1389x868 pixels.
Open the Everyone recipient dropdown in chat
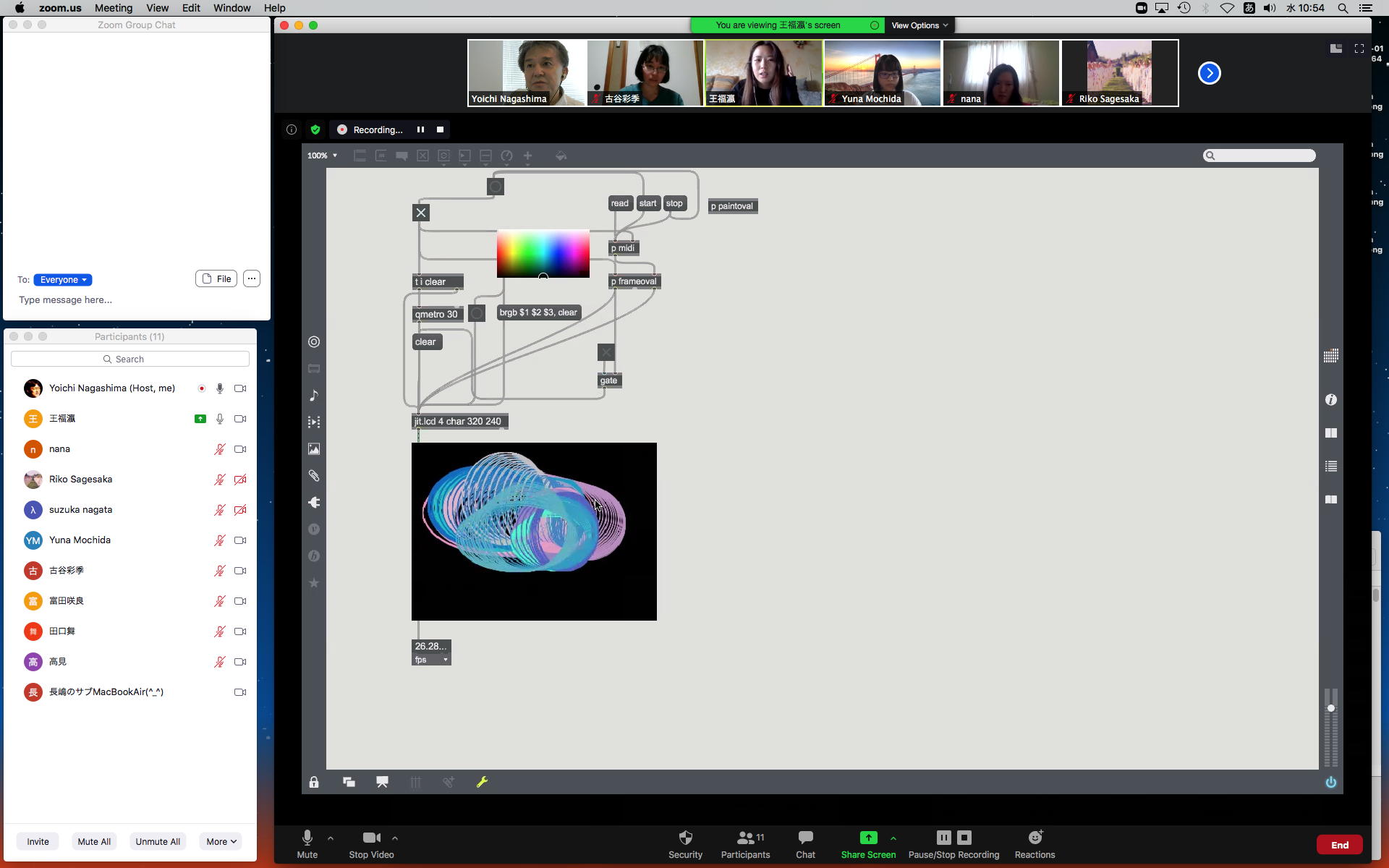(63, 280)
